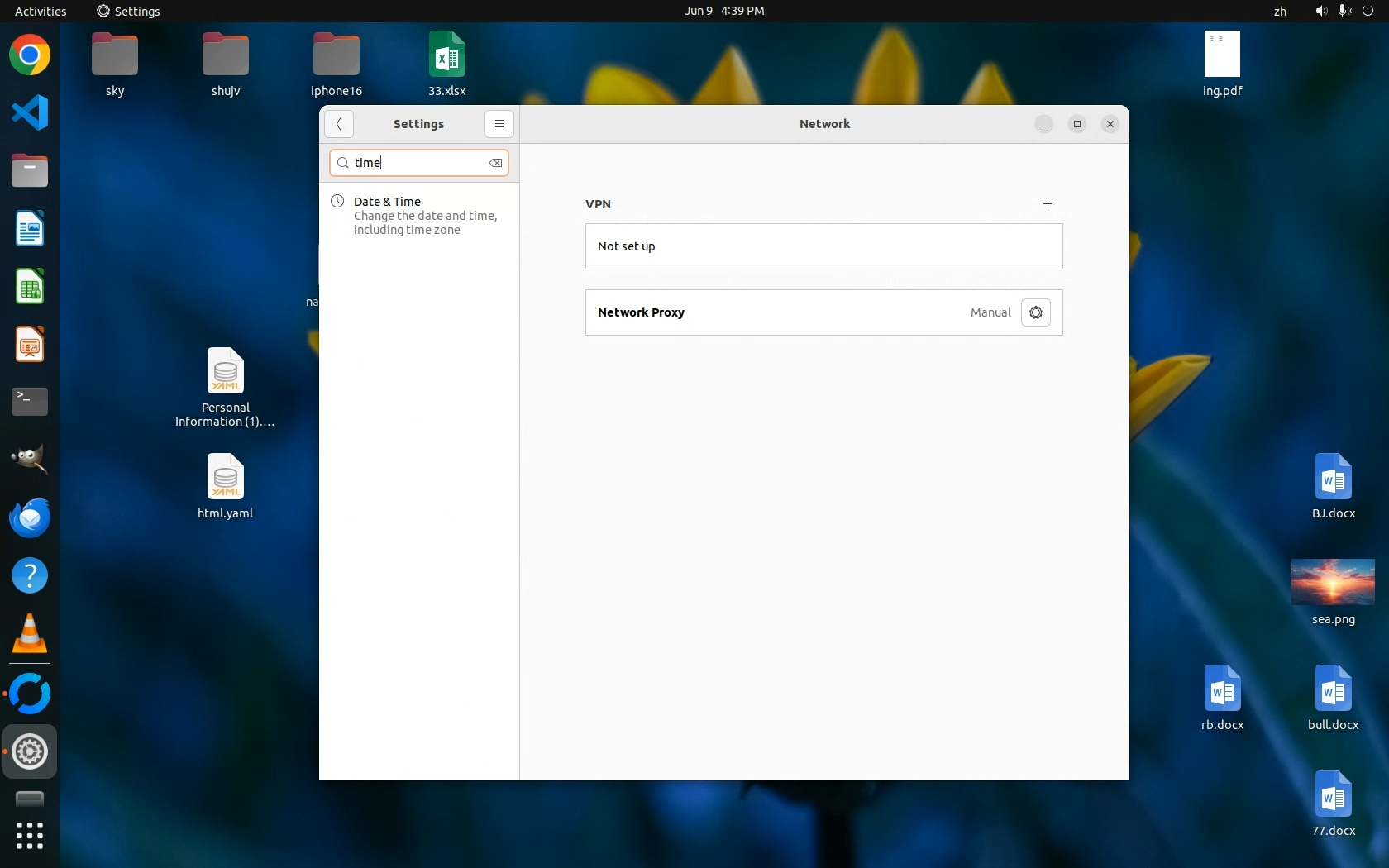Open the clock calendar dropdown in top bar
This screenshot has height=868, width=1389.
[x=723, y=11]
